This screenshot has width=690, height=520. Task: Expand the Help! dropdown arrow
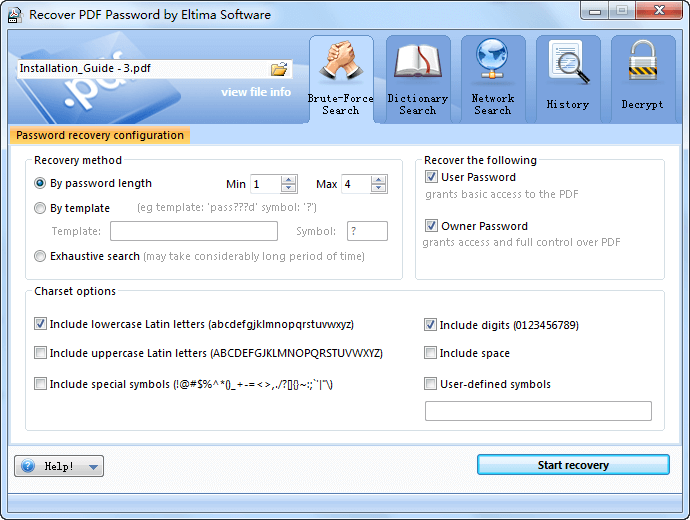pos(93,467)
